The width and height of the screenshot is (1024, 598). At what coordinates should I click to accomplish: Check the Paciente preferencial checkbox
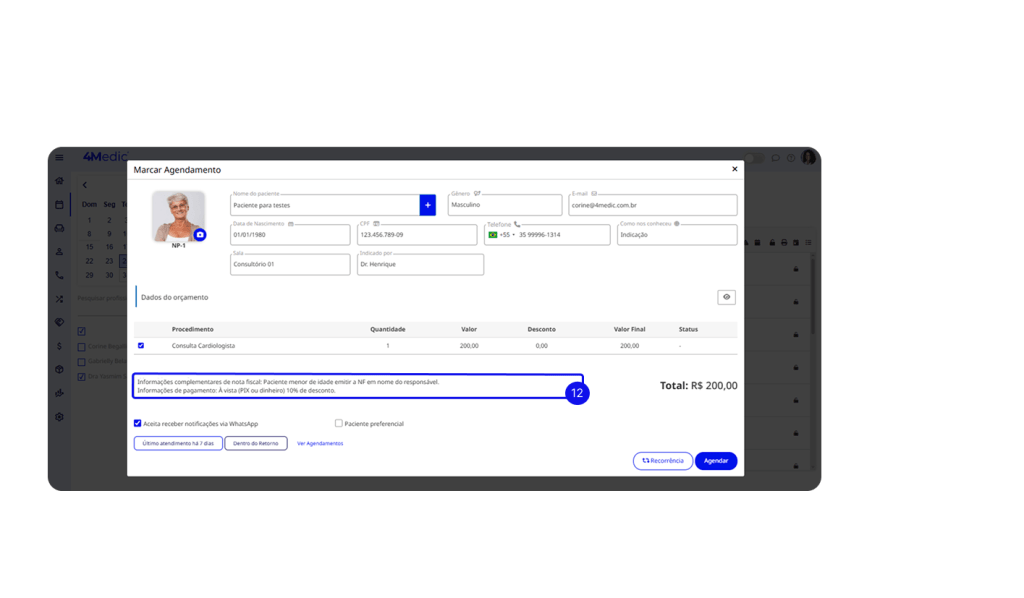click(339, 423)
